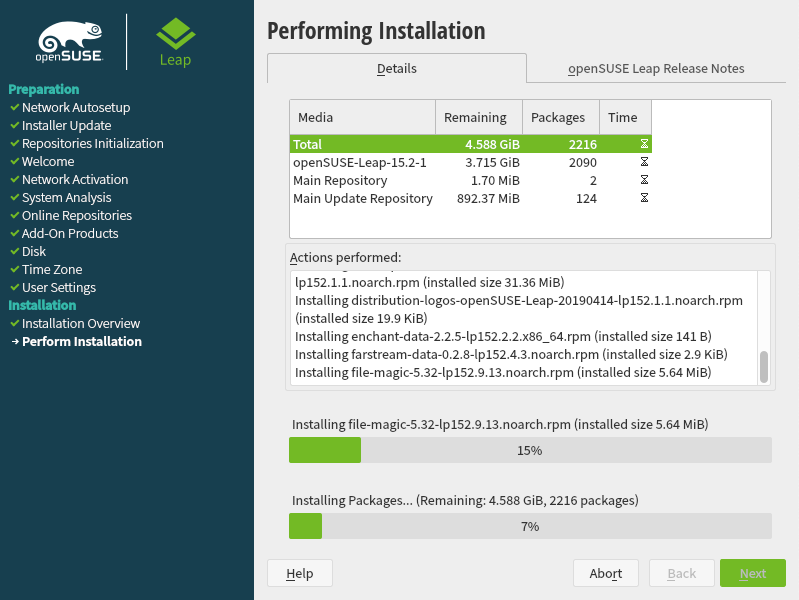
Task: Click the greyed Back button
Action: (x=682, y=573)
